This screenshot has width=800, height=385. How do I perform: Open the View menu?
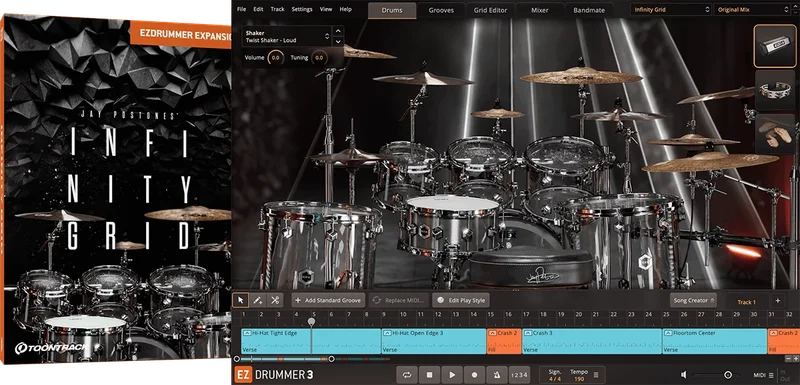326,9
